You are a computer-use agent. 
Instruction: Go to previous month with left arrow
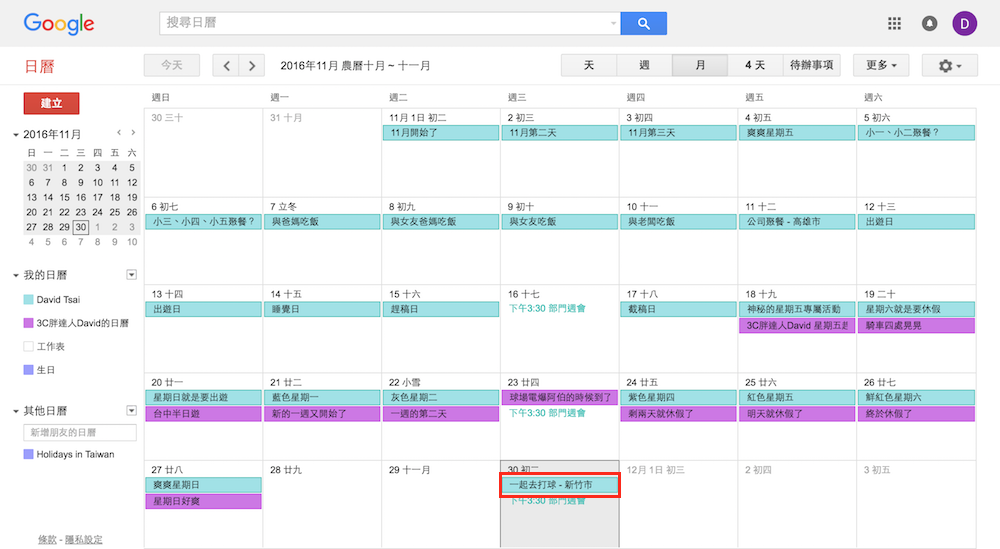coord(227,65)
